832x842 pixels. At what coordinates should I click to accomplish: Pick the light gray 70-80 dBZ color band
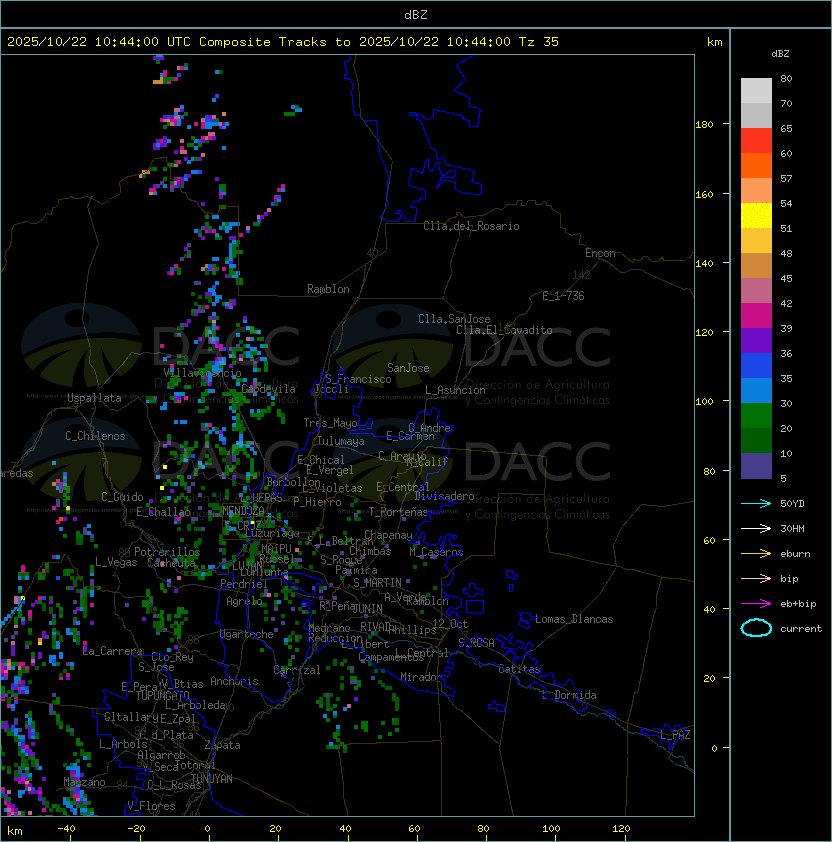pyautogui.click(x=756, y=90)
